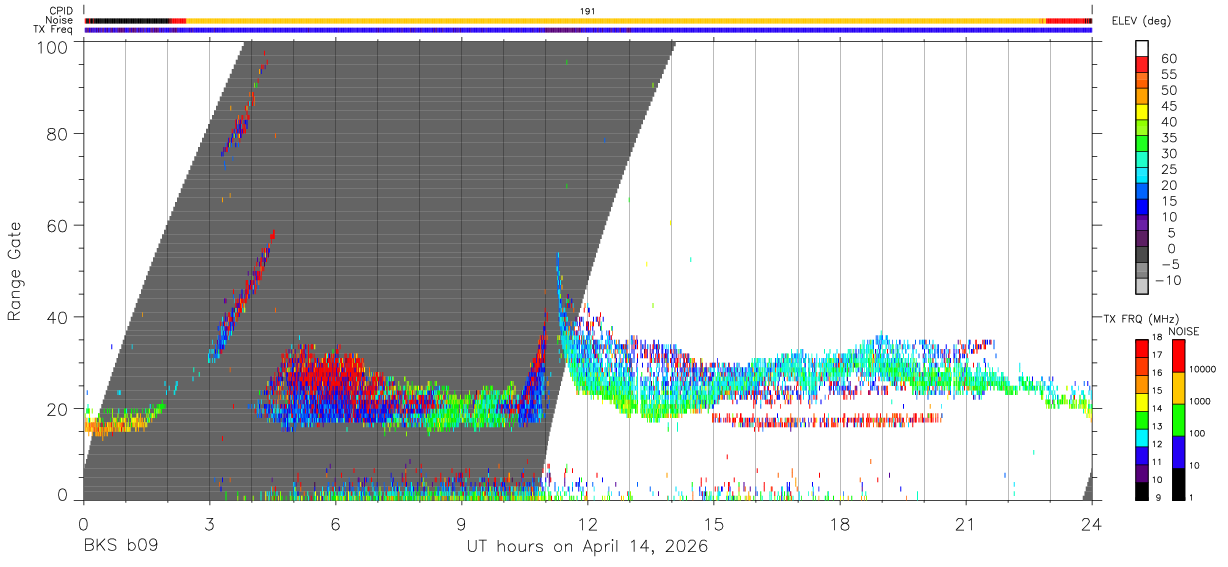Screen dimensions: 1228x567
Task: Click the NOISE legend title
Action: [1184, 331]
